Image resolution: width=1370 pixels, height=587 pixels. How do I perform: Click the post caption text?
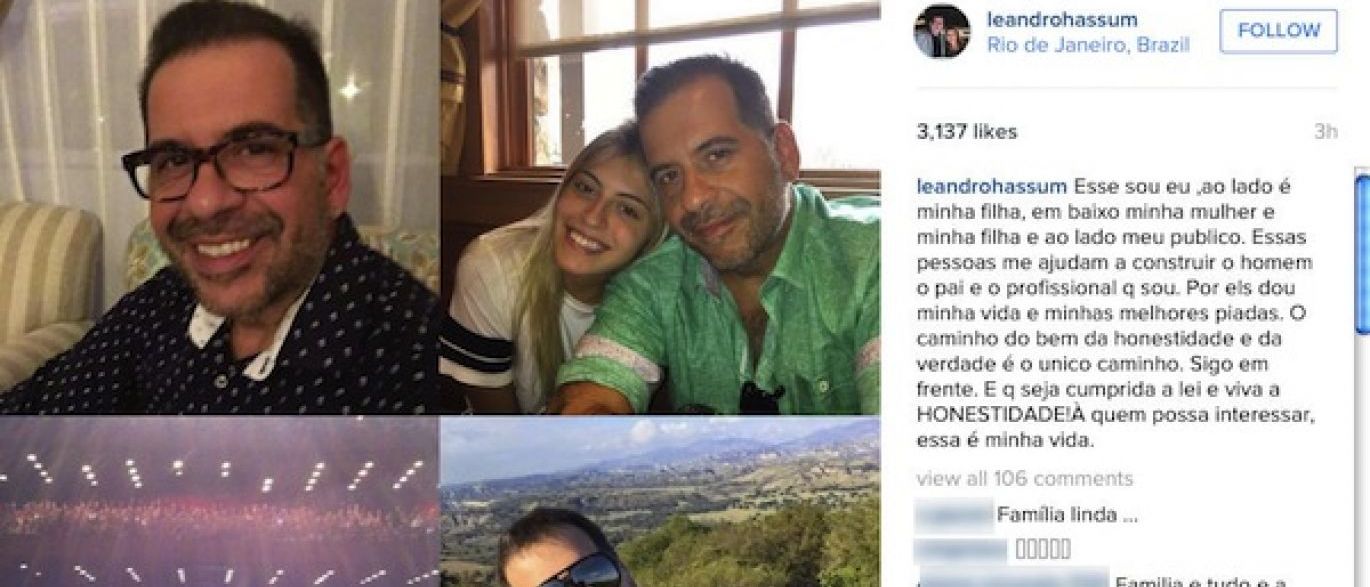click(1127, 314)
